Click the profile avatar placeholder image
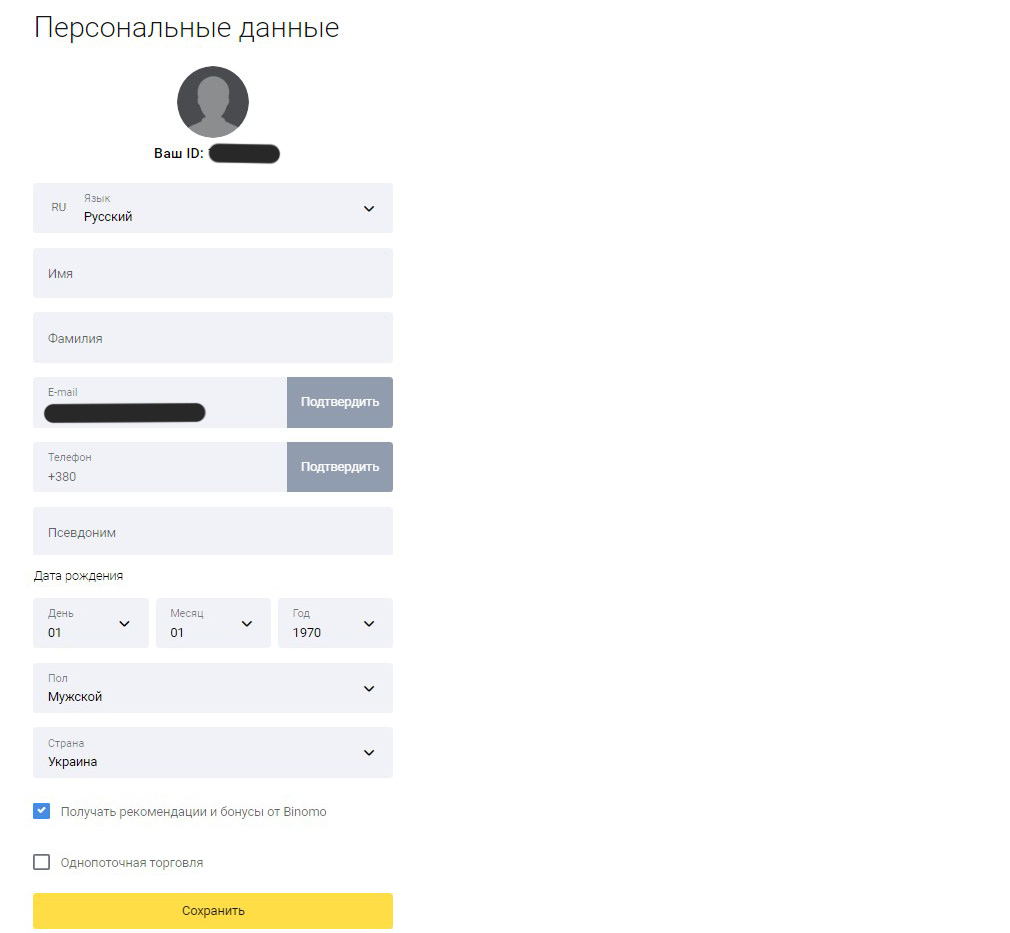The width and height of the screenshot is (1010, 933). click(213, 102)
